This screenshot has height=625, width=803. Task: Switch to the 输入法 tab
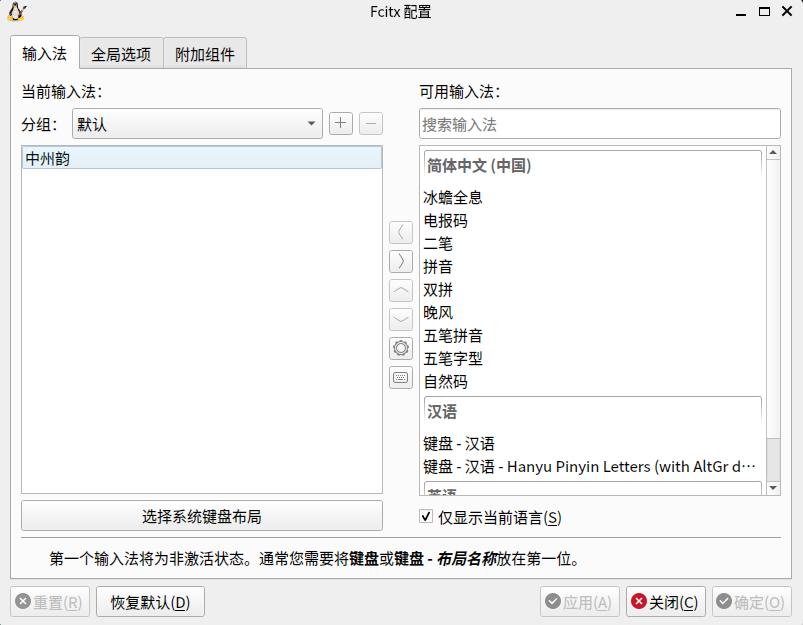[x=45, y=53]
